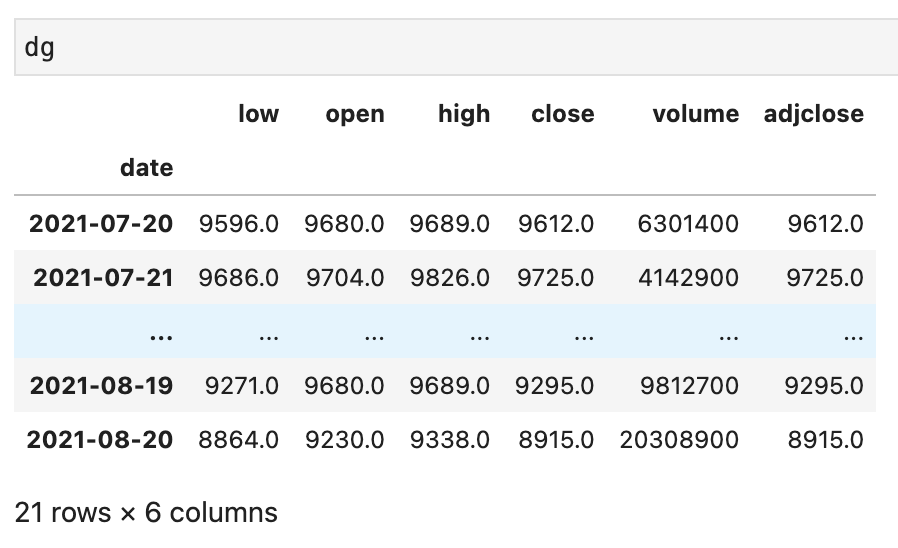Viewport: 898px width, 548px height.
Task: Click the high value 9826.0
Action: point(449,277)
